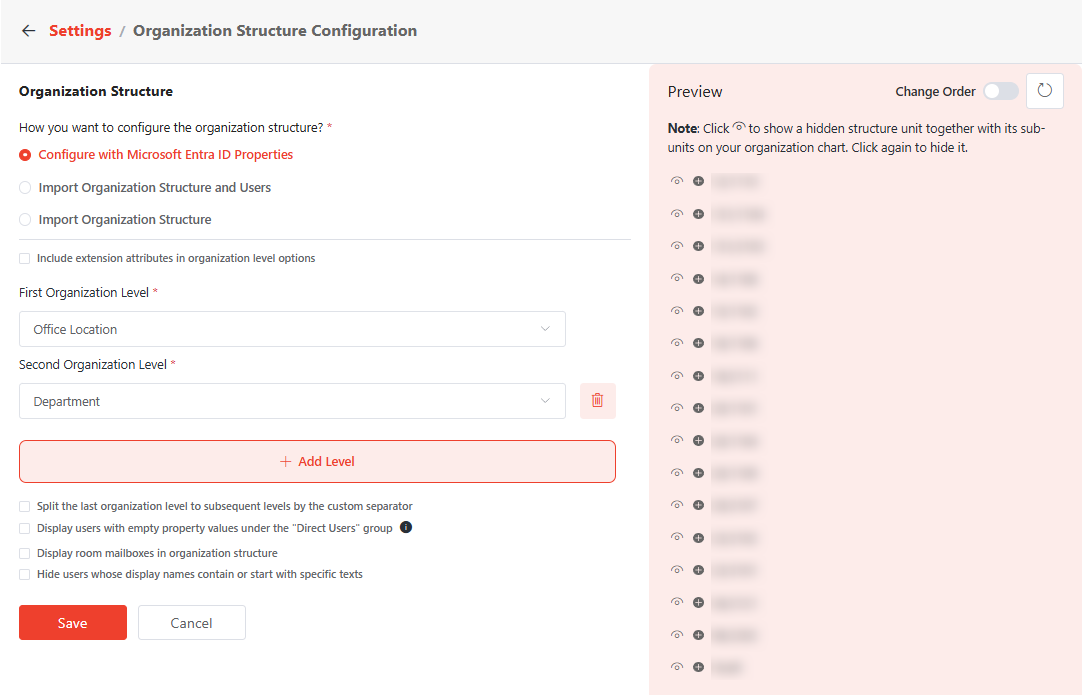Select Import Organization Structure option

coord(24,219)
